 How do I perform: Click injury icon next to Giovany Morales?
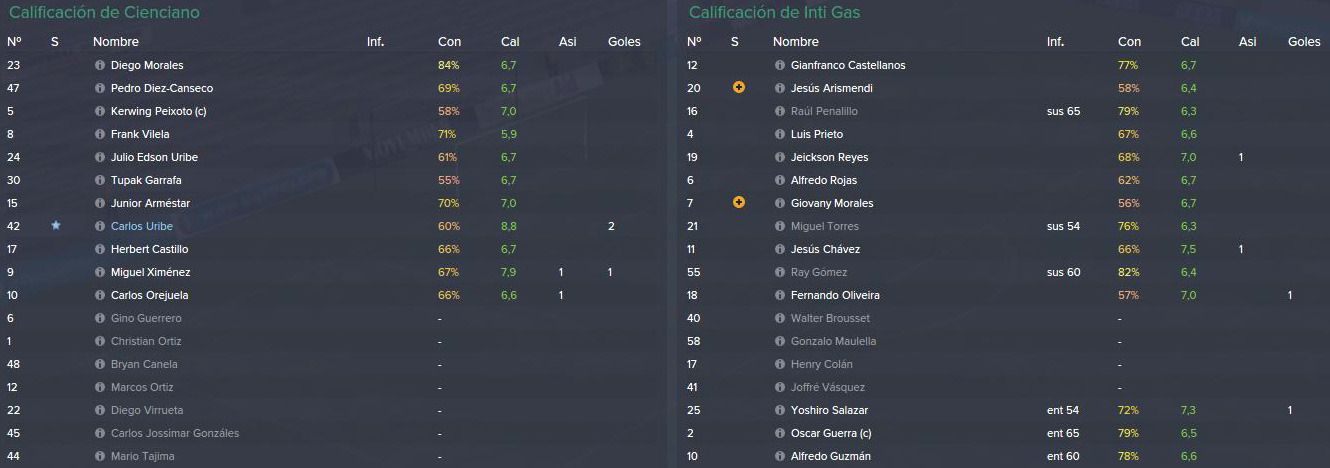click(739, 203)
